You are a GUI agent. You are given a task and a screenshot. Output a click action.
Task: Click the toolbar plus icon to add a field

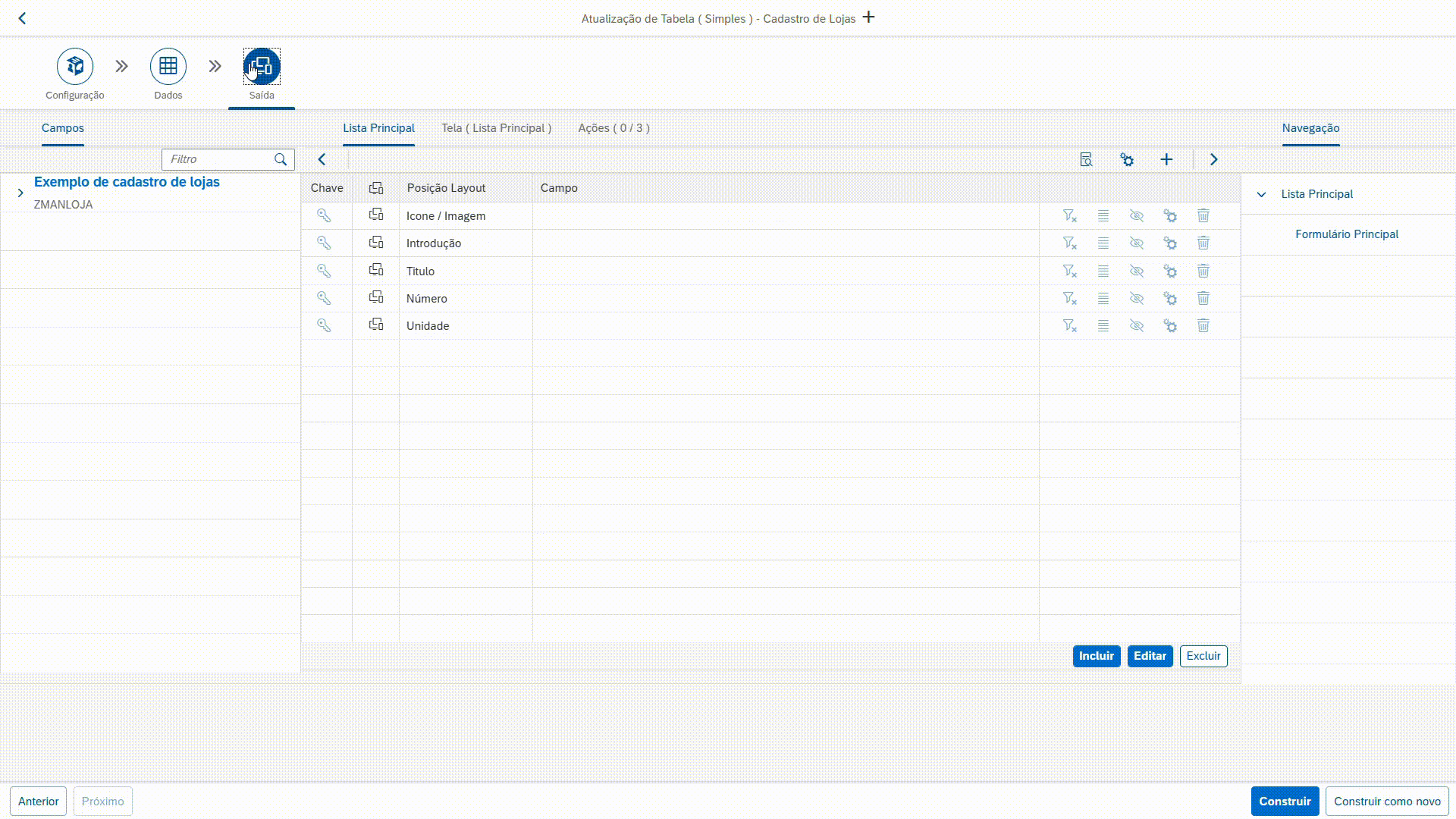click(x=1166, y=159)
